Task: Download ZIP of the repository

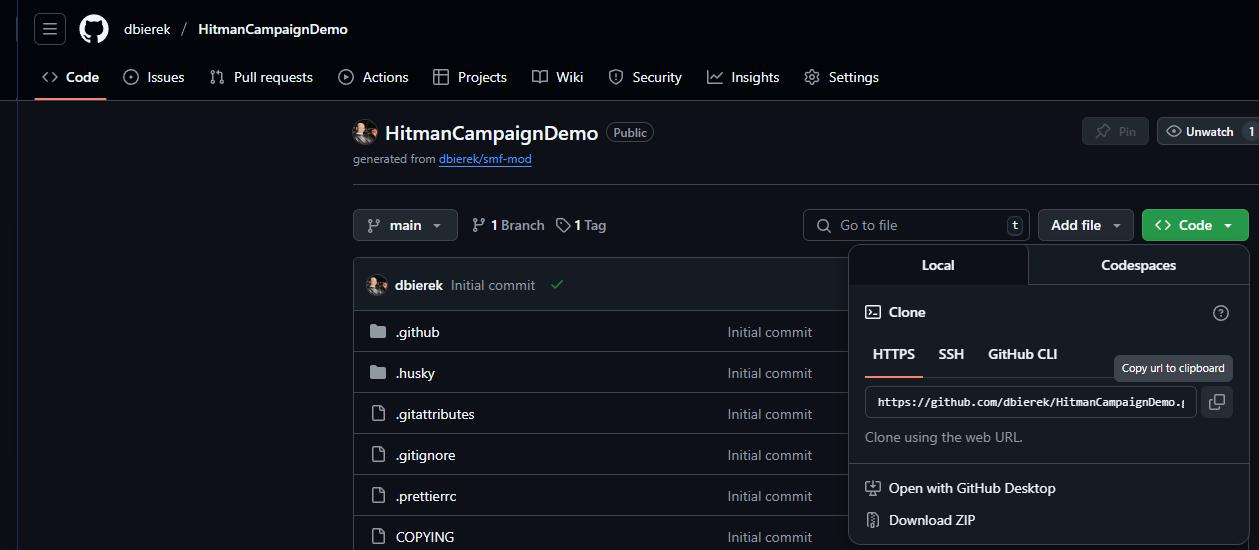Action: coord(920,520)
